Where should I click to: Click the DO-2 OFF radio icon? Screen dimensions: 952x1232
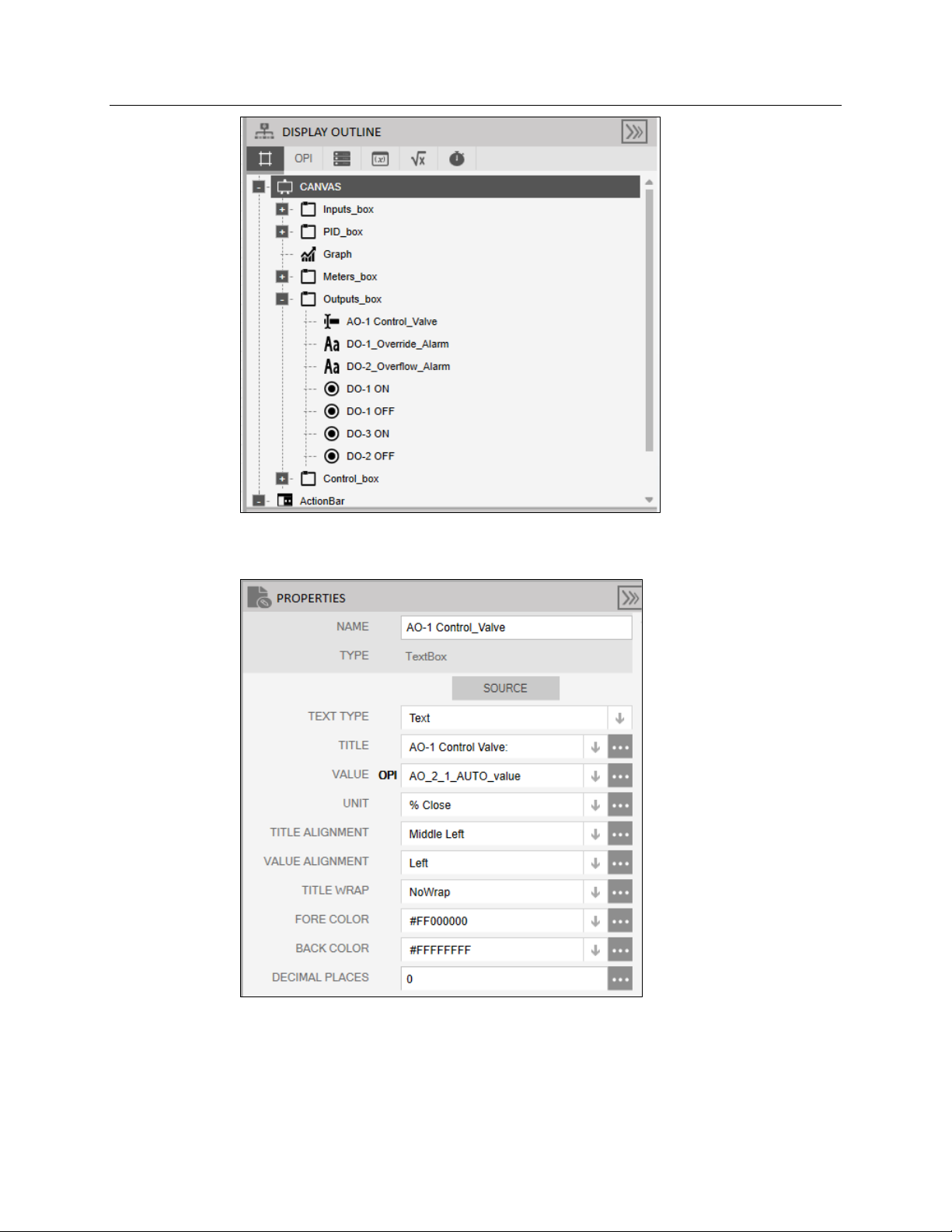pos(332,456)
